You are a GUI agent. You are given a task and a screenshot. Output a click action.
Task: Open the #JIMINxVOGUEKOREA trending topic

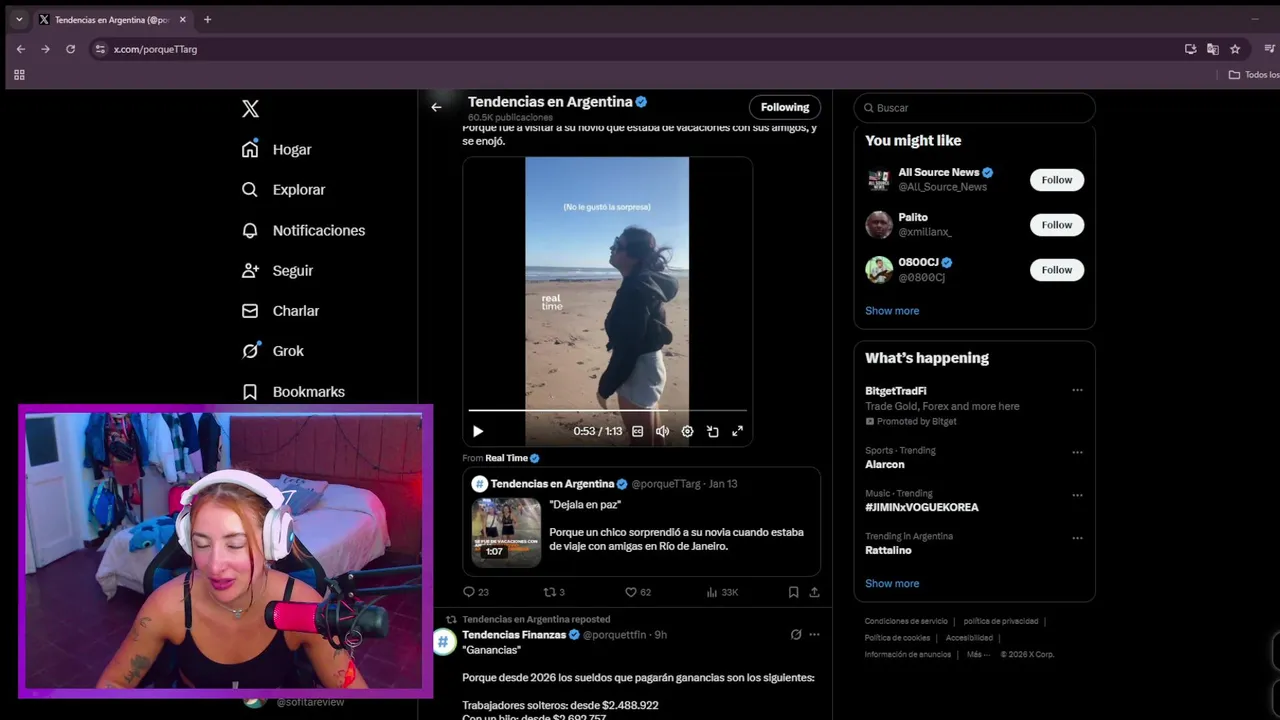[x=922, y=508]
